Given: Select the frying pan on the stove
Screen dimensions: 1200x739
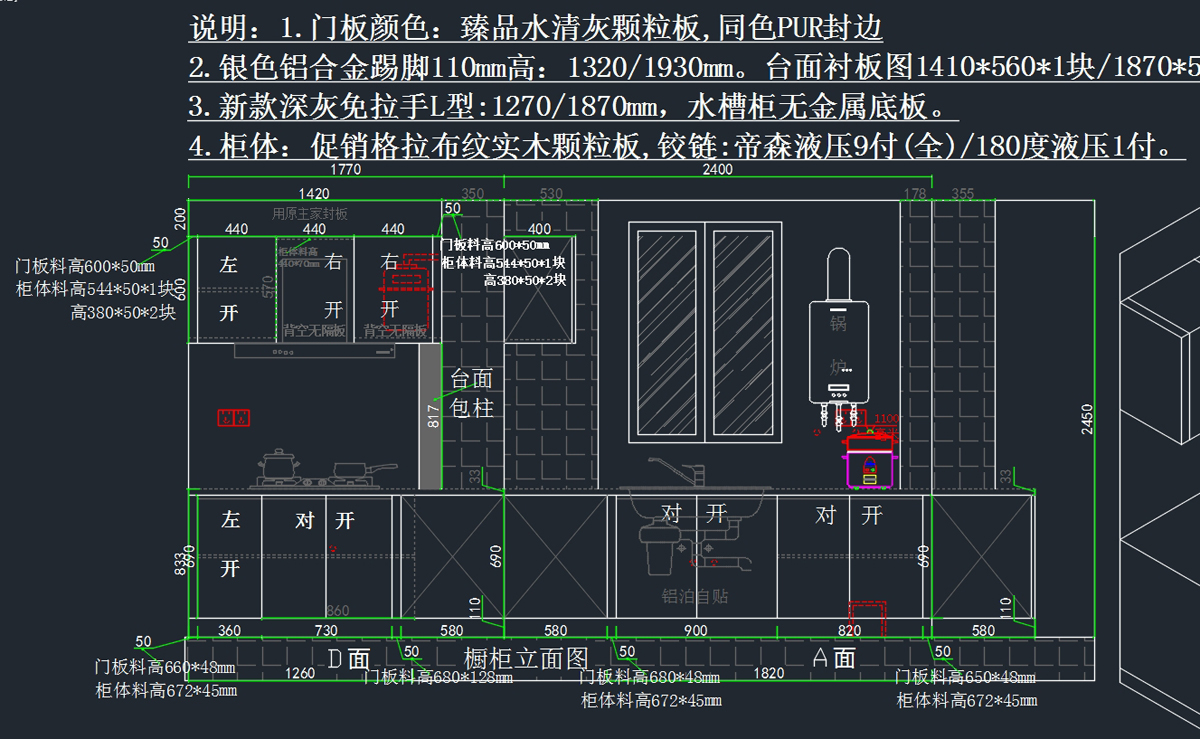Looking at the screenshot, I should [349, 470].
